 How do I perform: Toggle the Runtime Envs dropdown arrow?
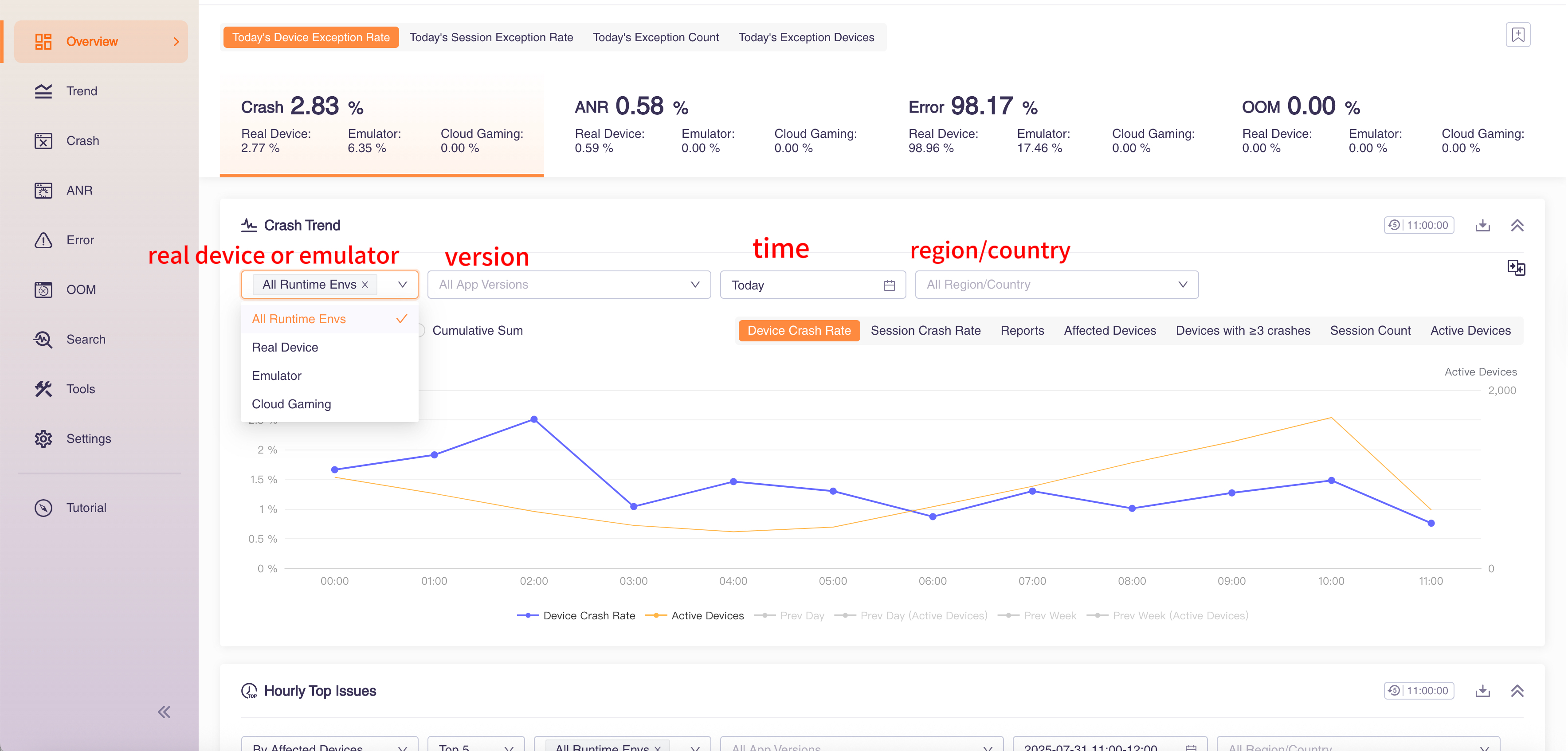tap(402, 285)
